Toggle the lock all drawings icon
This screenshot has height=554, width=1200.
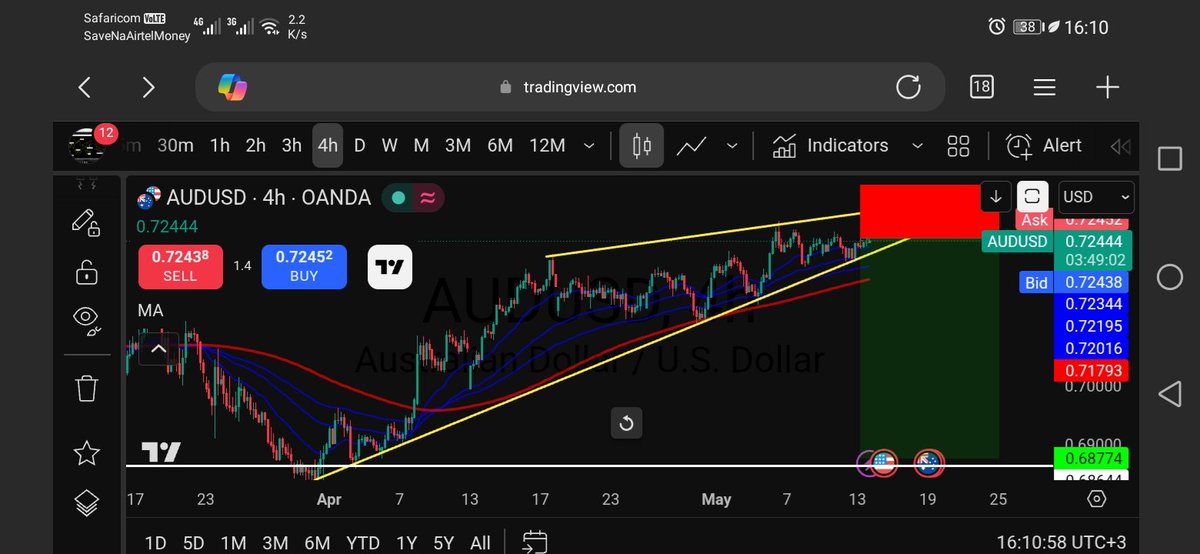click(x=87, y=271)
